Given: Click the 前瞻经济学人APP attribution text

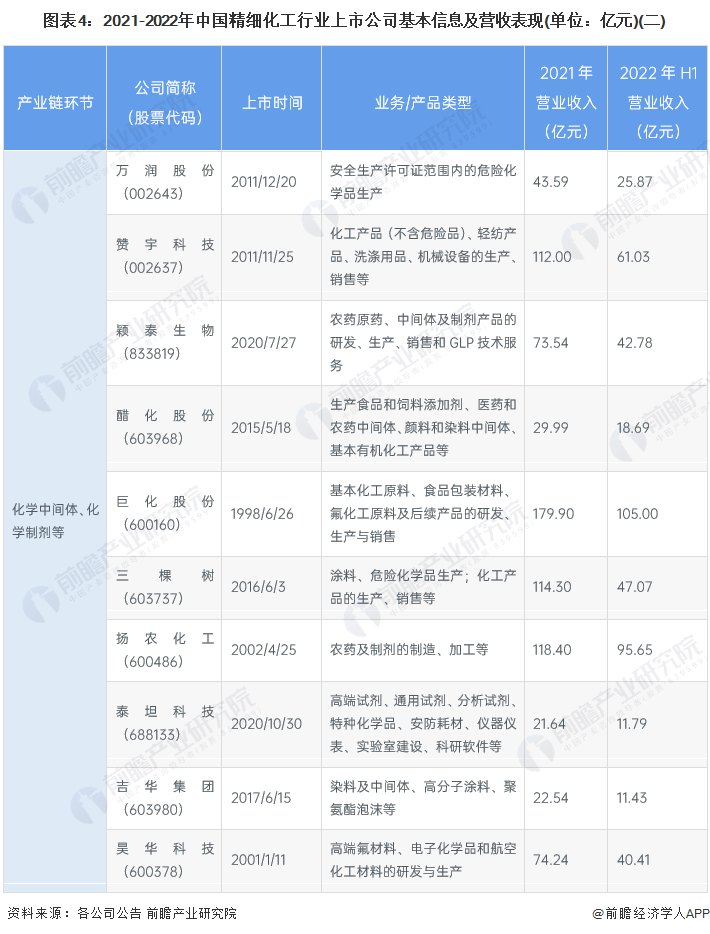Looking at the screenshot, I should coord(656,913).
